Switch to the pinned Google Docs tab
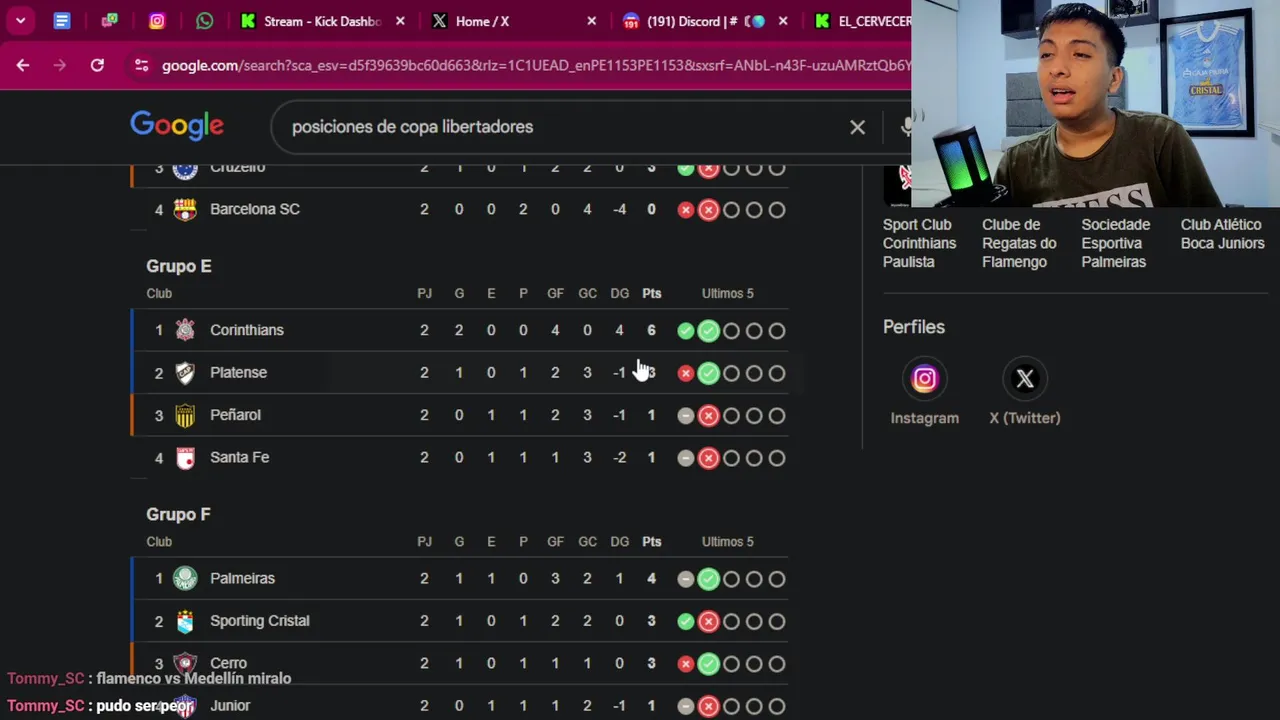This screenshot has width=1280, height=720. tap(62, 21)
